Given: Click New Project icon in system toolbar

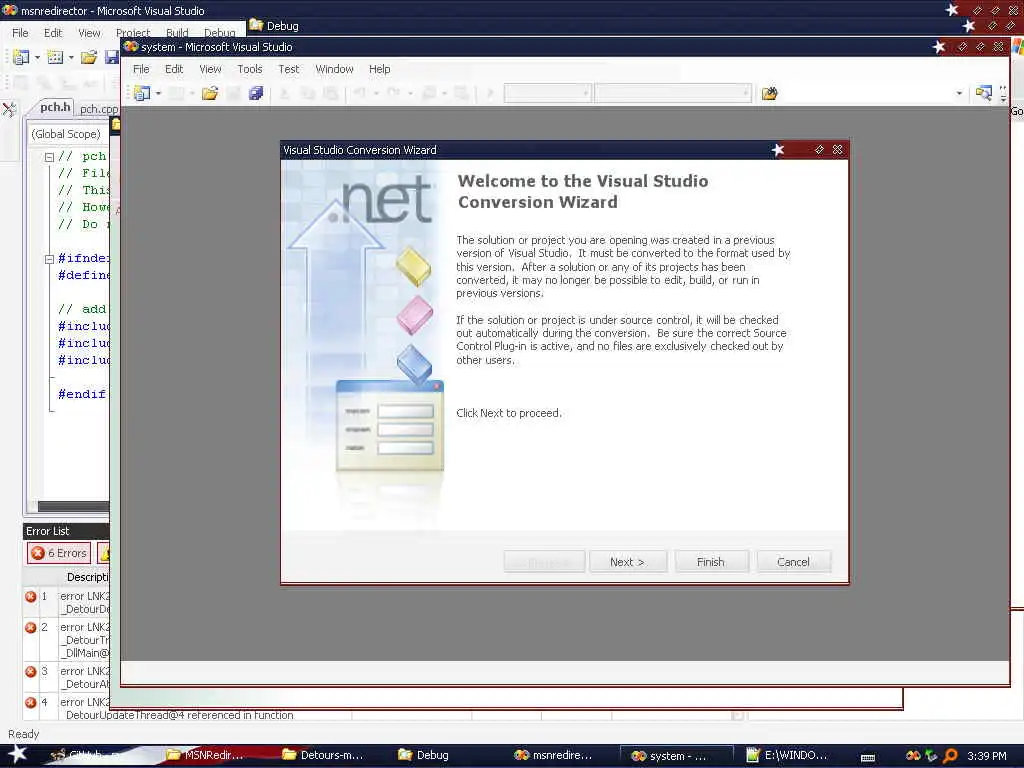Looking at the screenshot, I should (x=142, y=93).
